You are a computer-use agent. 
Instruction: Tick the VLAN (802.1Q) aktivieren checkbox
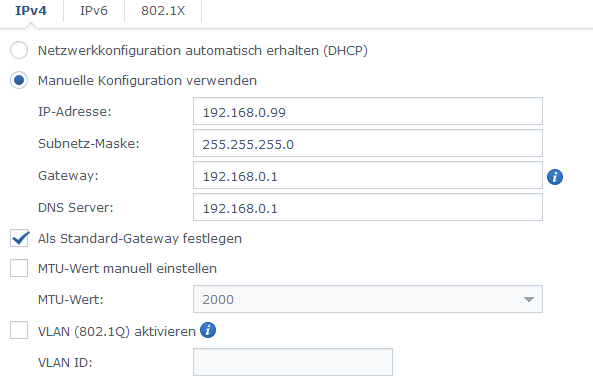[x=19, y=330]
